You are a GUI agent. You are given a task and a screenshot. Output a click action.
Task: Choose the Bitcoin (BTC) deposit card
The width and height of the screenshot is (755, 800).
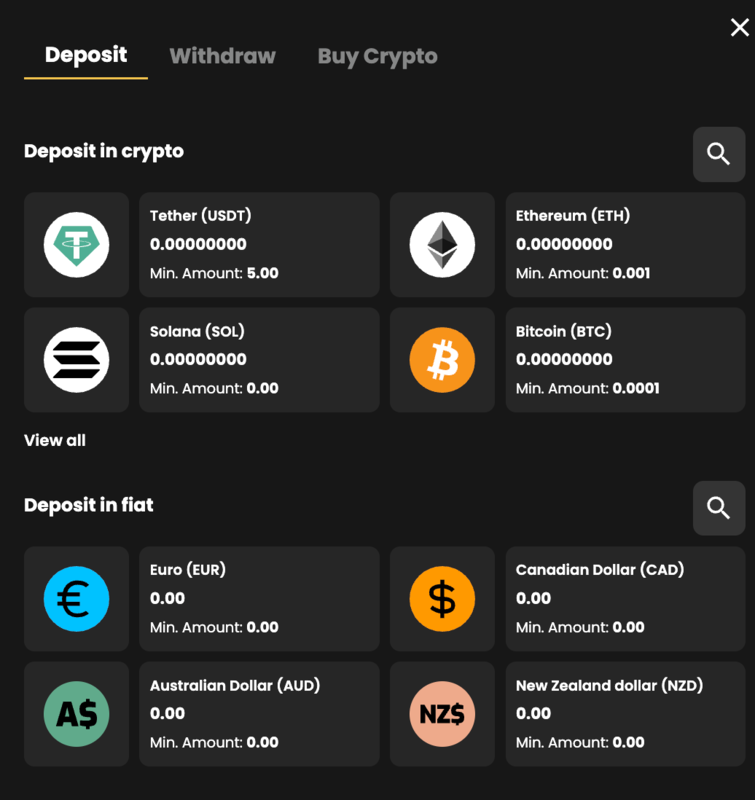pyautogui.click(x=625, y=360)
